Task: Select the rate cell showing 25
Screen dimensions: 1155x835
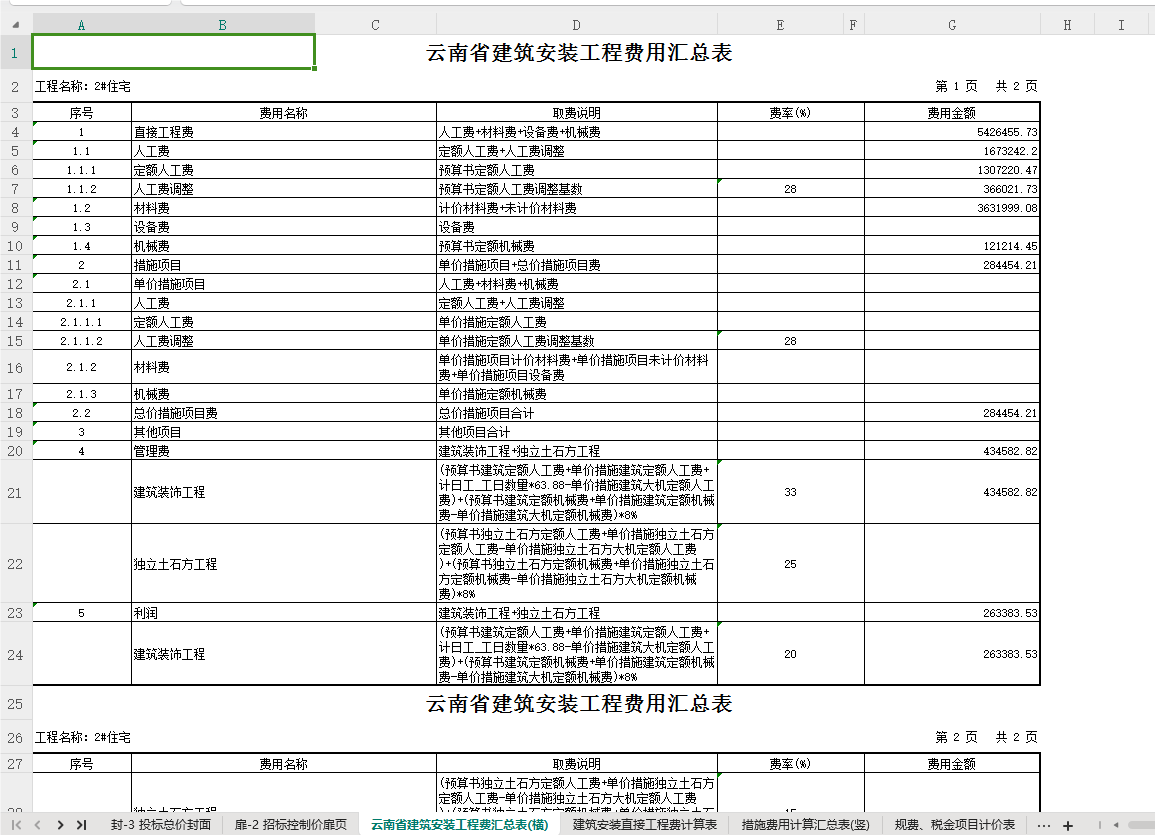Action: [790, 564]
